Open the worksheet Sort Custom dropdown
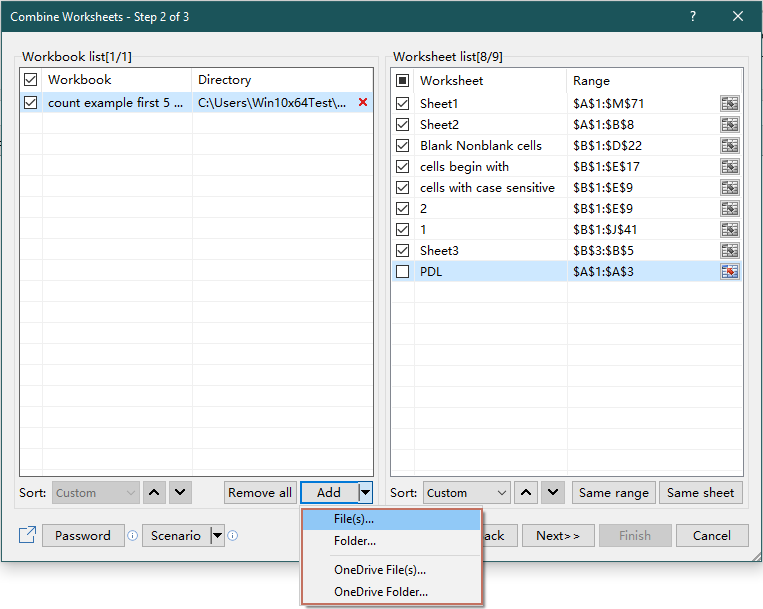Viewport: 763px width, 609px height. click(x=465, y=492)
